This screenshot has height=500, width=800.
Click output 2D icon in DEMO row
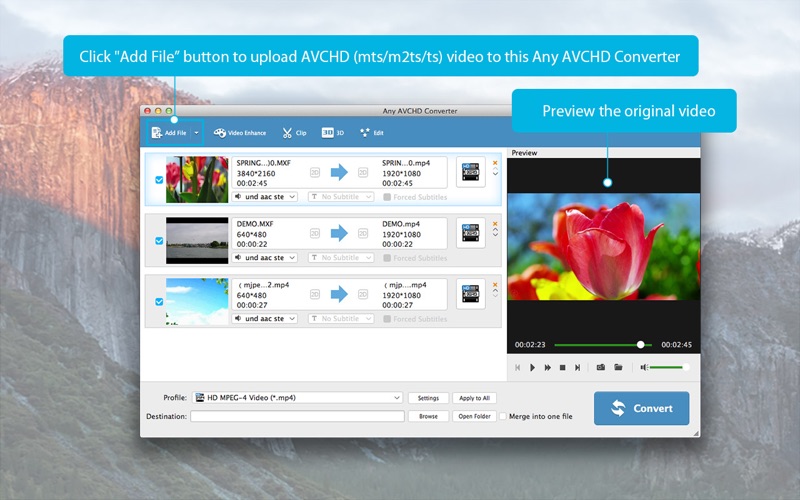363,233
